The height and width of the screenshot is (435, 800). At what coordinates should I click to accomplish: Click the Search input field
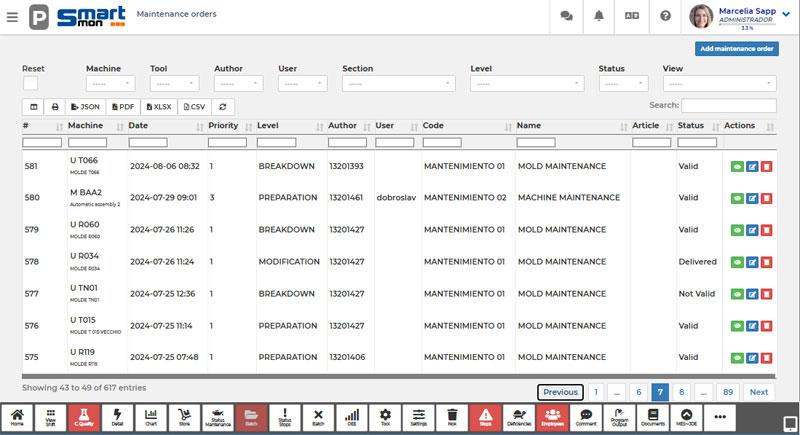click(x=728, y=105)
